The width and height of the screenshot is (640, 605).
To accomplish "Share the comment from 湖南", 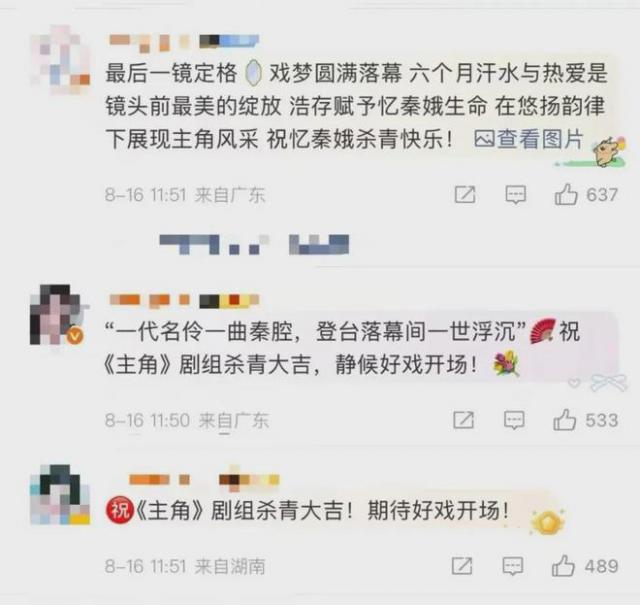I will coord(462,566).
